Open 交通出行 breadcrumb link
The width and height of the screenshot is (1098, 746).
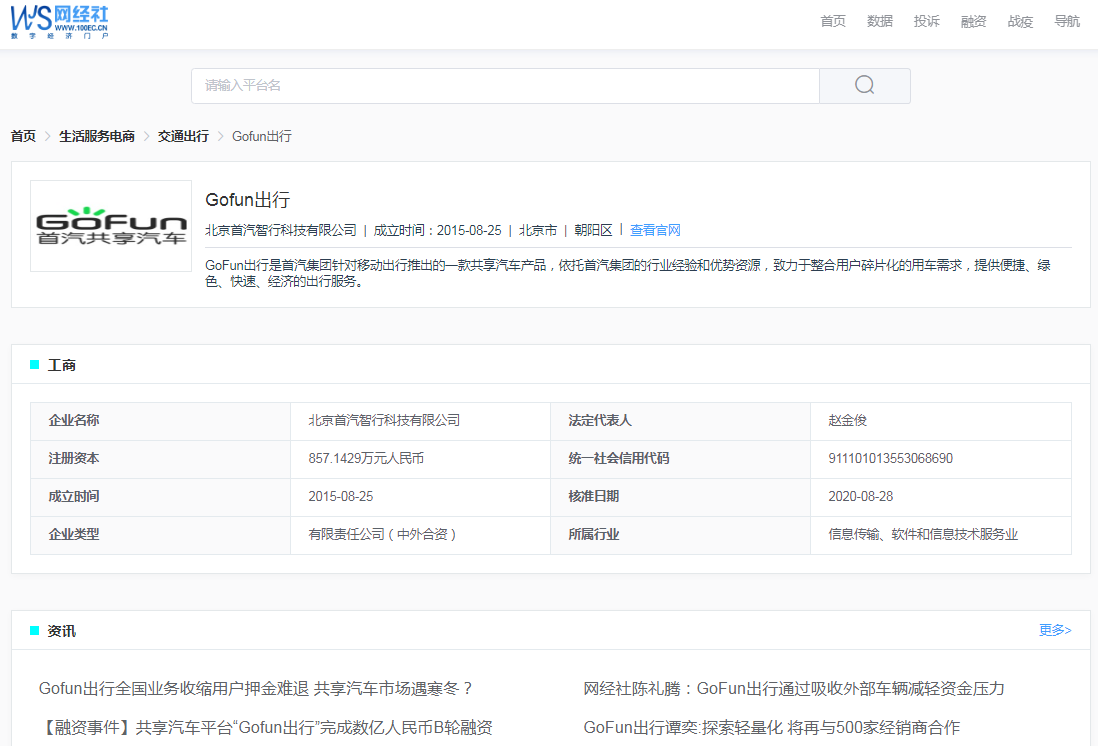click(x=183, y=136)
